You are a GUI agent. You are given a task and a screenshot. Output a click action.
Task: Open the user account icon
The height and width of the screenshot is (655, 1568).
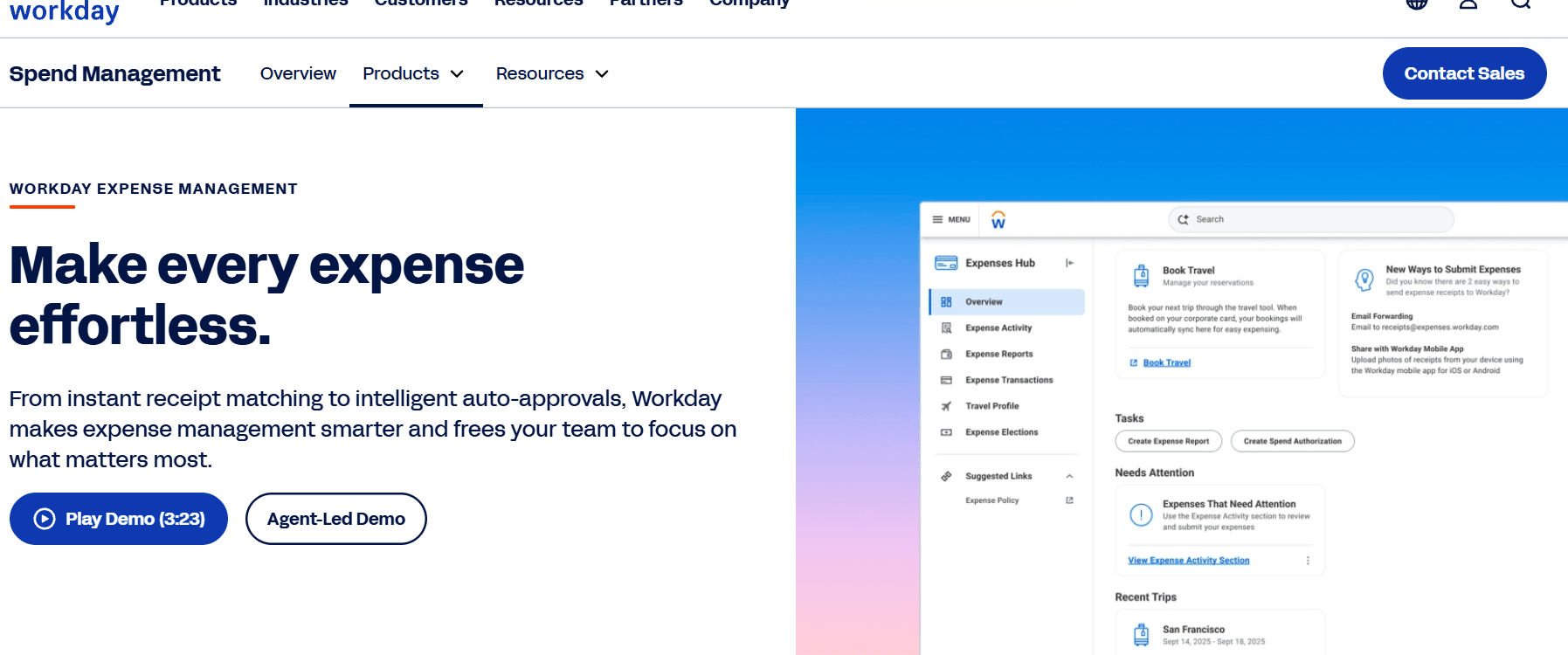(1468, 3)
